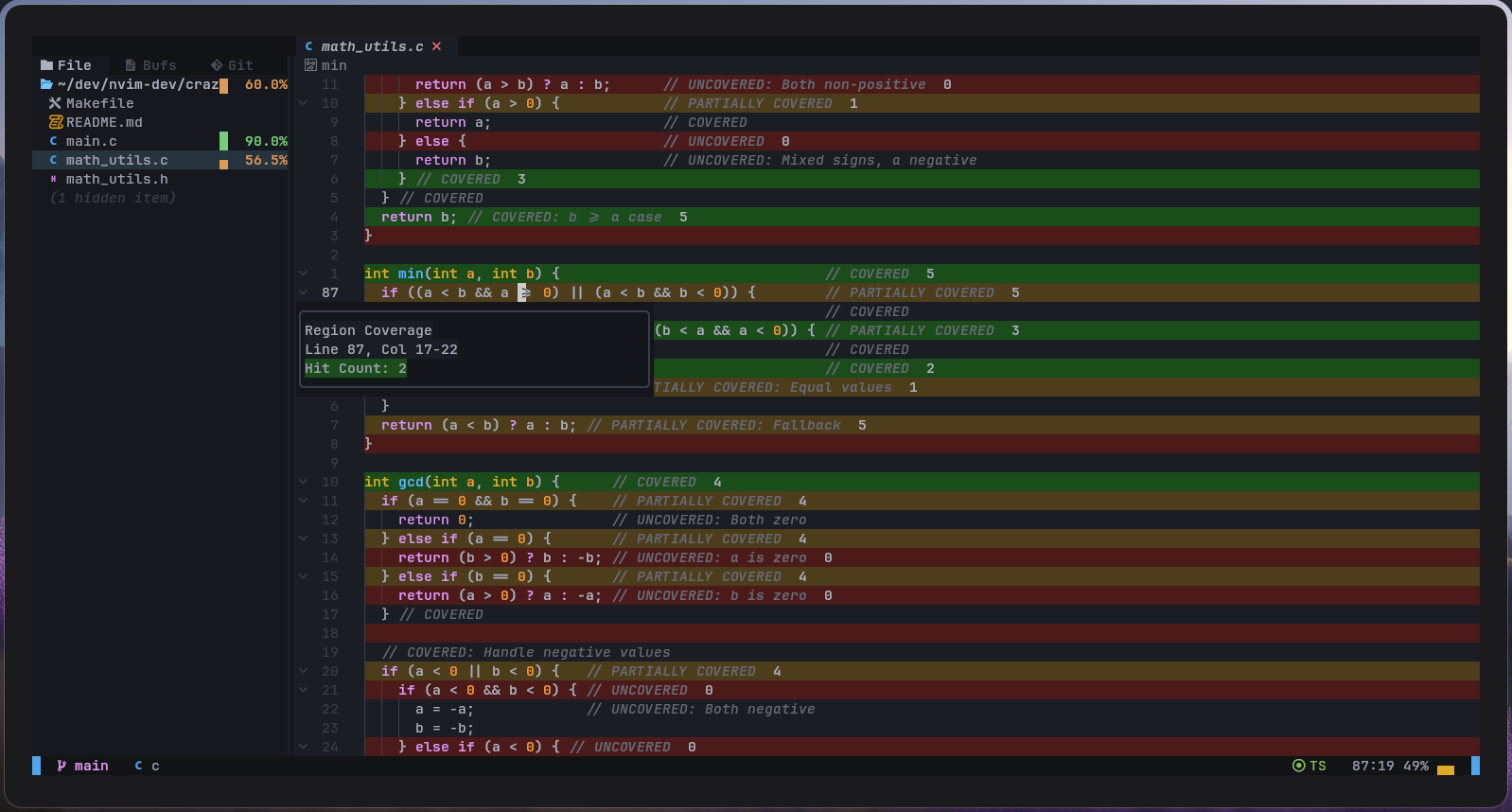
Task: Toggle fold at relative line 10 else-if
Action: pyautogui.click(x=303, y=103)
